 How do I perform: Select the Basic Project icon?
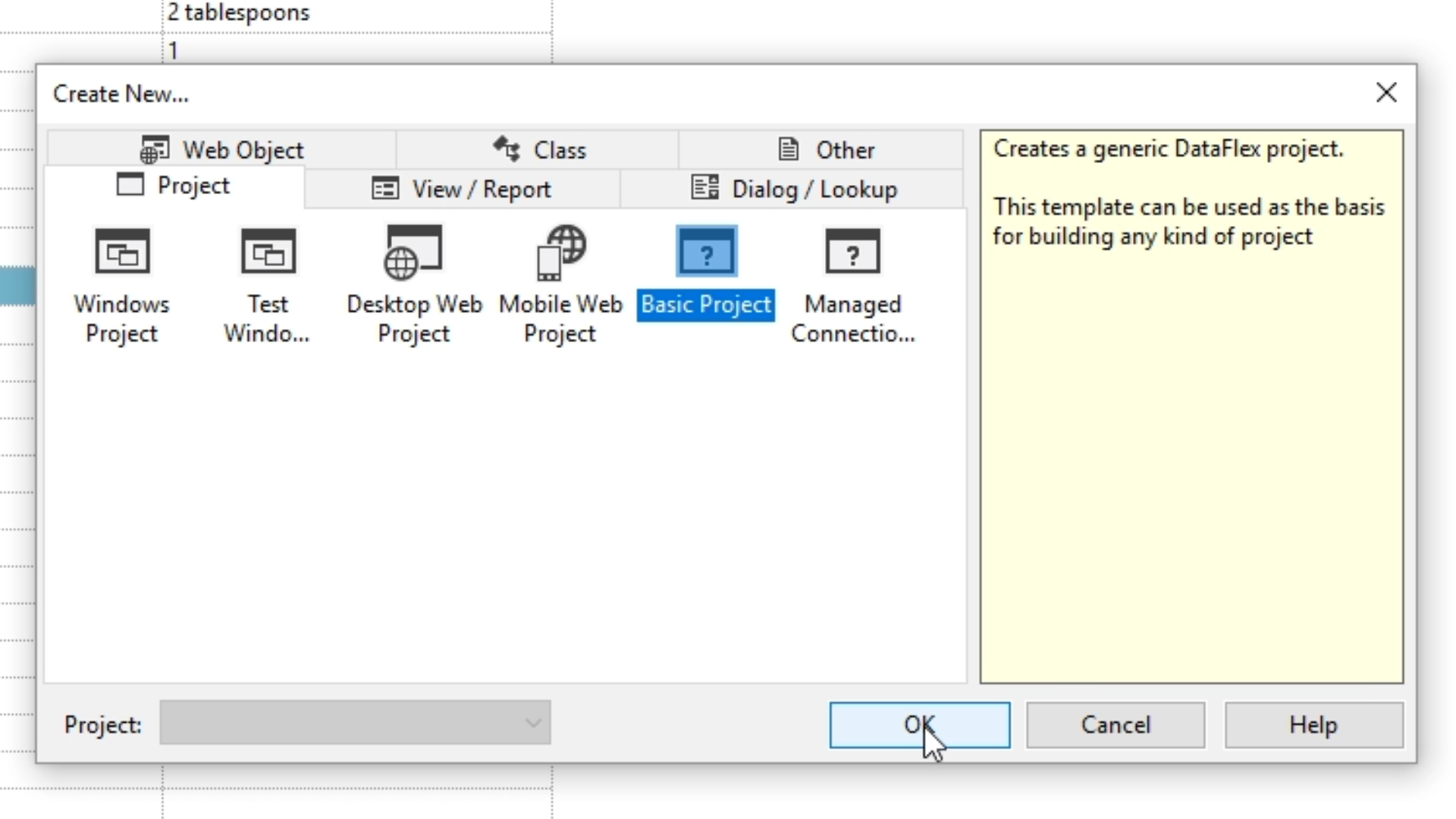pos(706,252)
